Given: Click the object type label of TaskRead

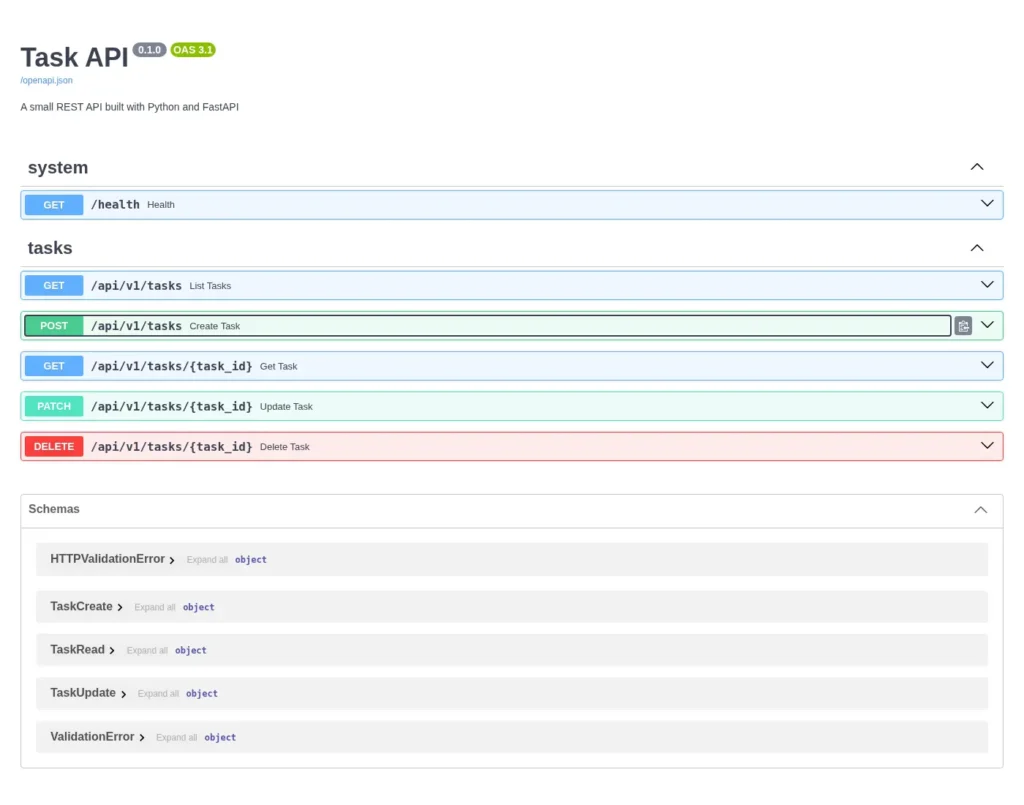Looking at the screenshot, I should pyautogui.click(x=191, y=650).
